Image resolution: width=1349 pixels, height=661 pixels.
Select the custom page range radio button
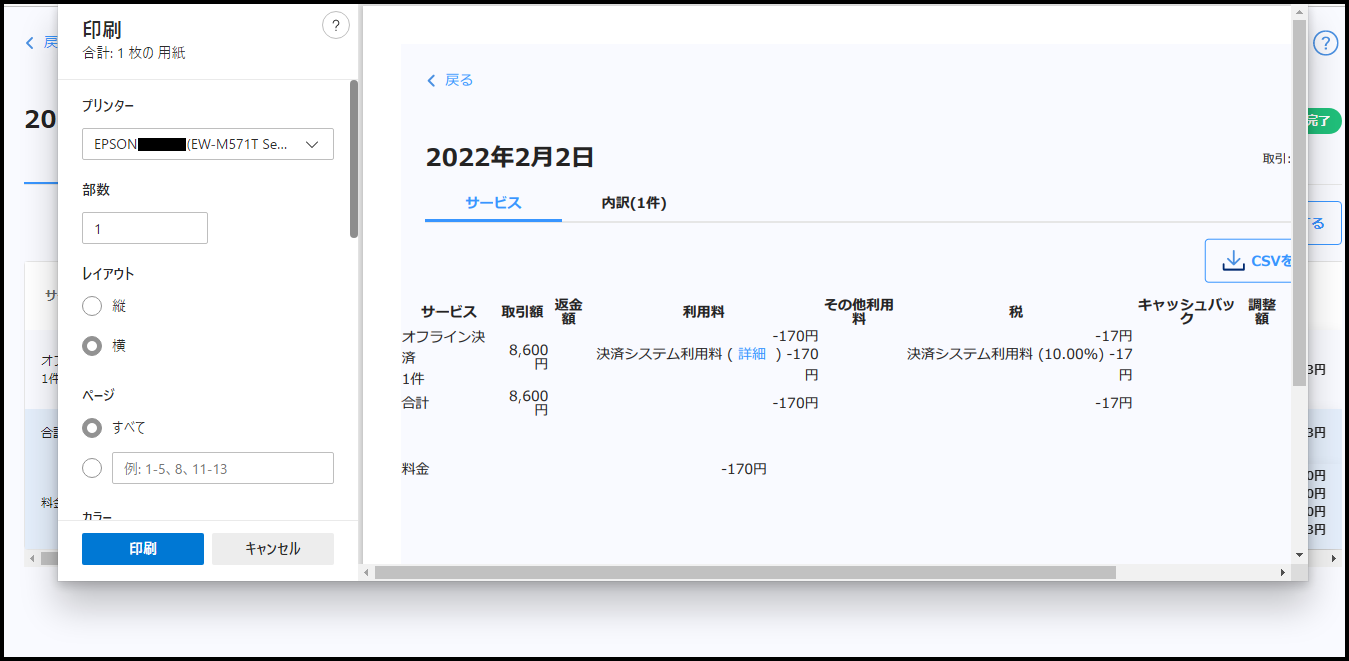[92, 468]
